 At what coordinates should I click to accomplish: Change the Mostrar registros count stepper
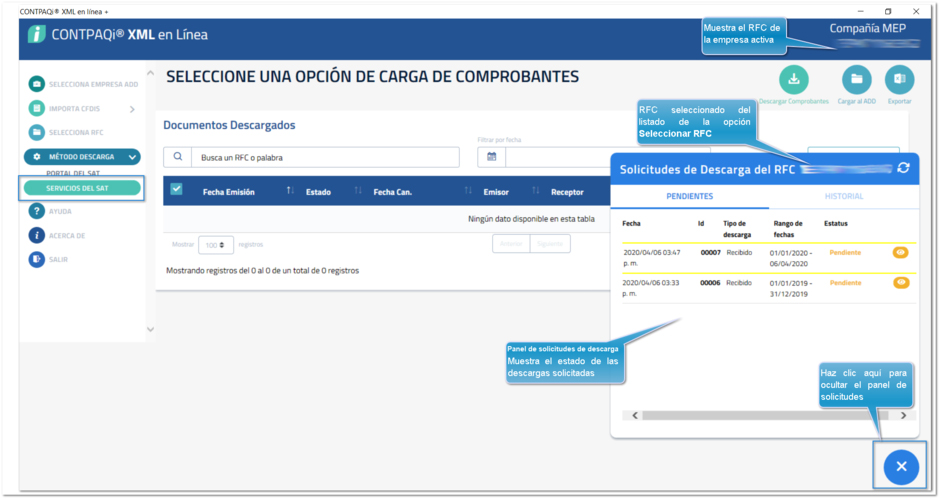coord(215,245)
